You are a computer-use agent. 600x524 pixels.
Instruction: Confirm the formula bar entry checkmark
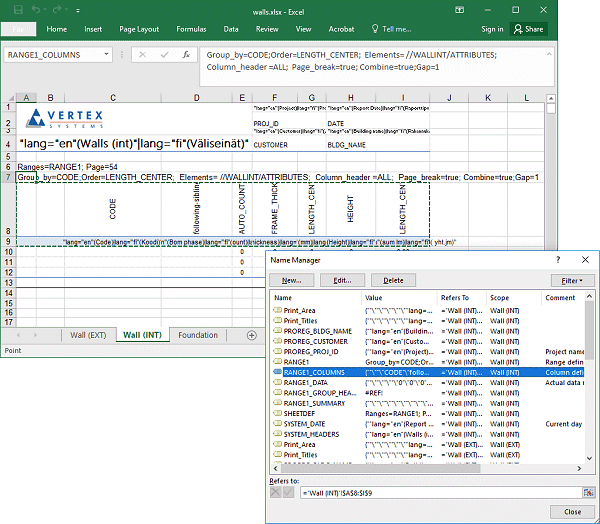[x=165, y=55]
